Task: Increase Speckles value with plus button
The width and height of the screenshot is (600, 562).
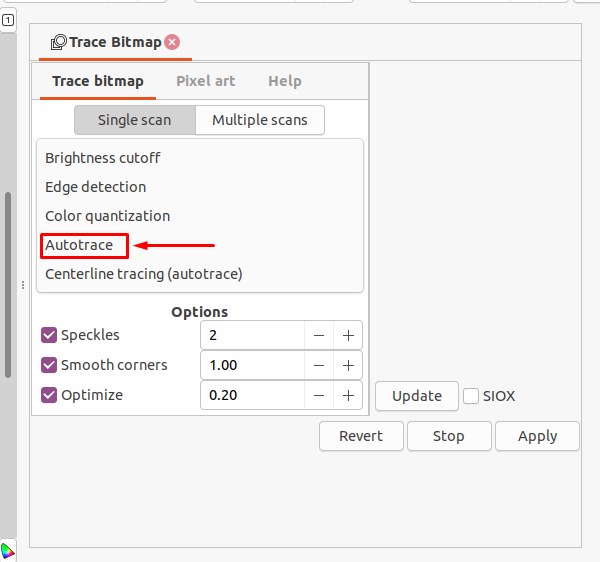Action: tap(348, 336)
